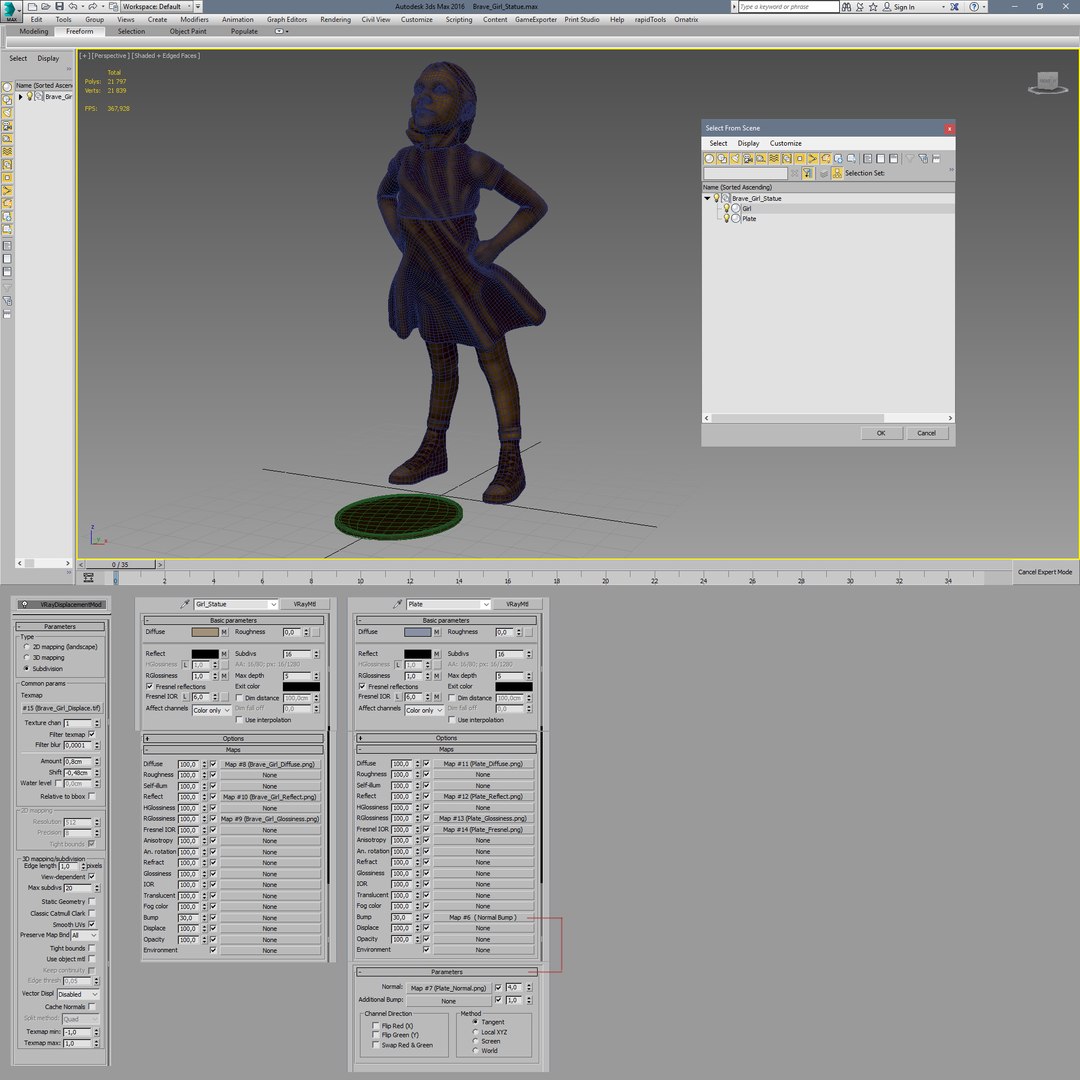This screenshot has width=1080, height=1080.
Task: Click the Undo arrow icon
Action: click(72, 6)
